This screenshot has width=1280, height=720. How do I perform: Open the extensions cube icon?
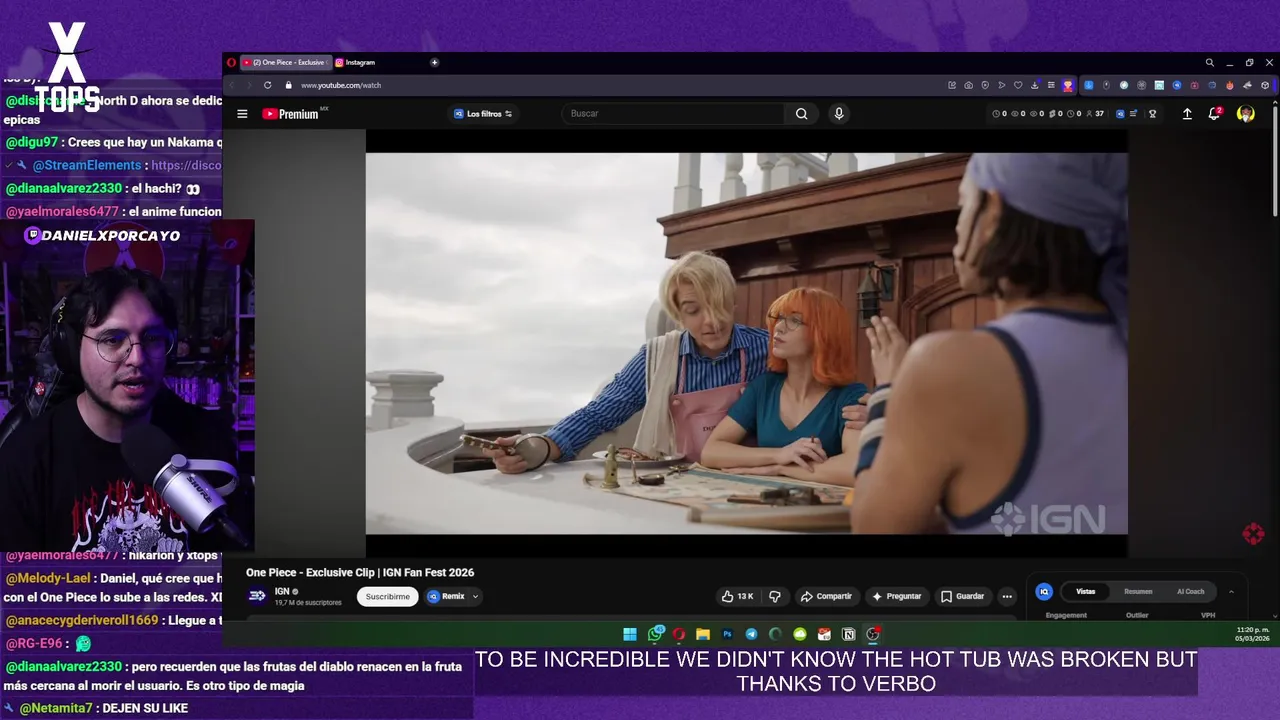(x=1265, y=85)
